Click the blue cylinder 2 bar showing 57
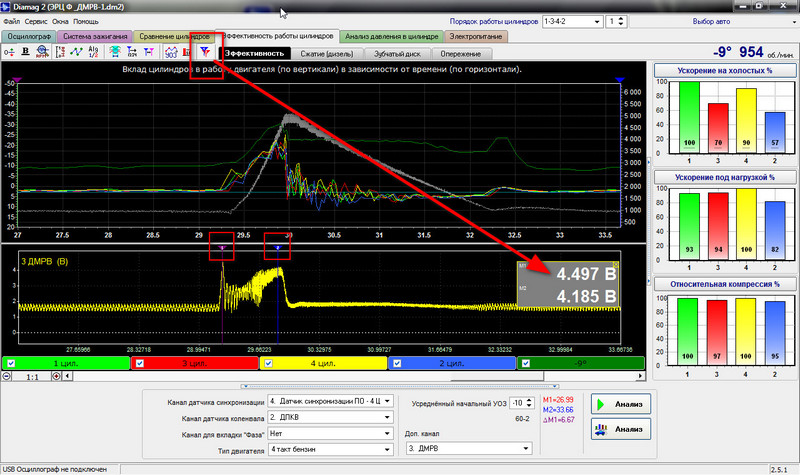 (x=775, y=132)
